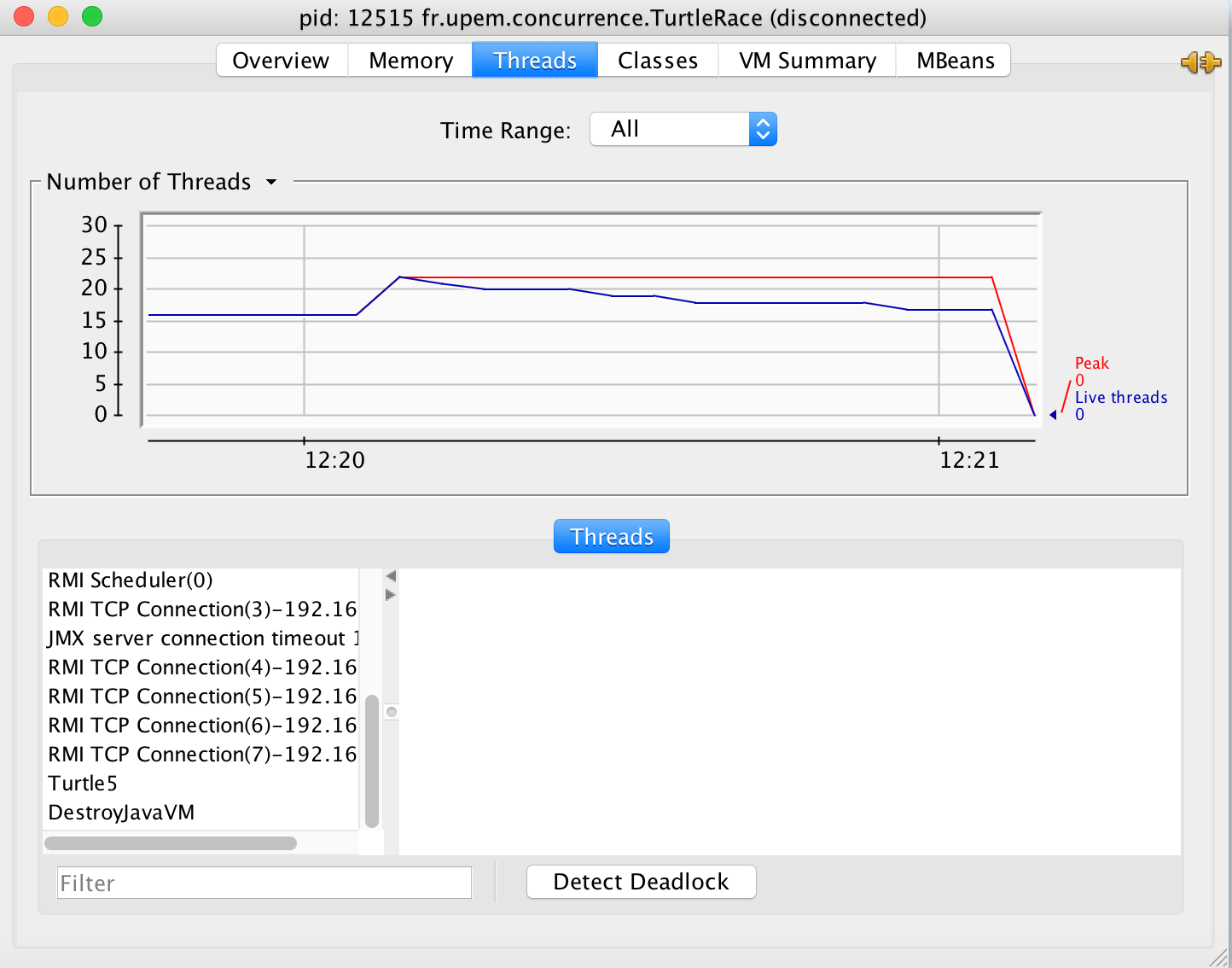Go to the Classes tab

coord(658,61)
